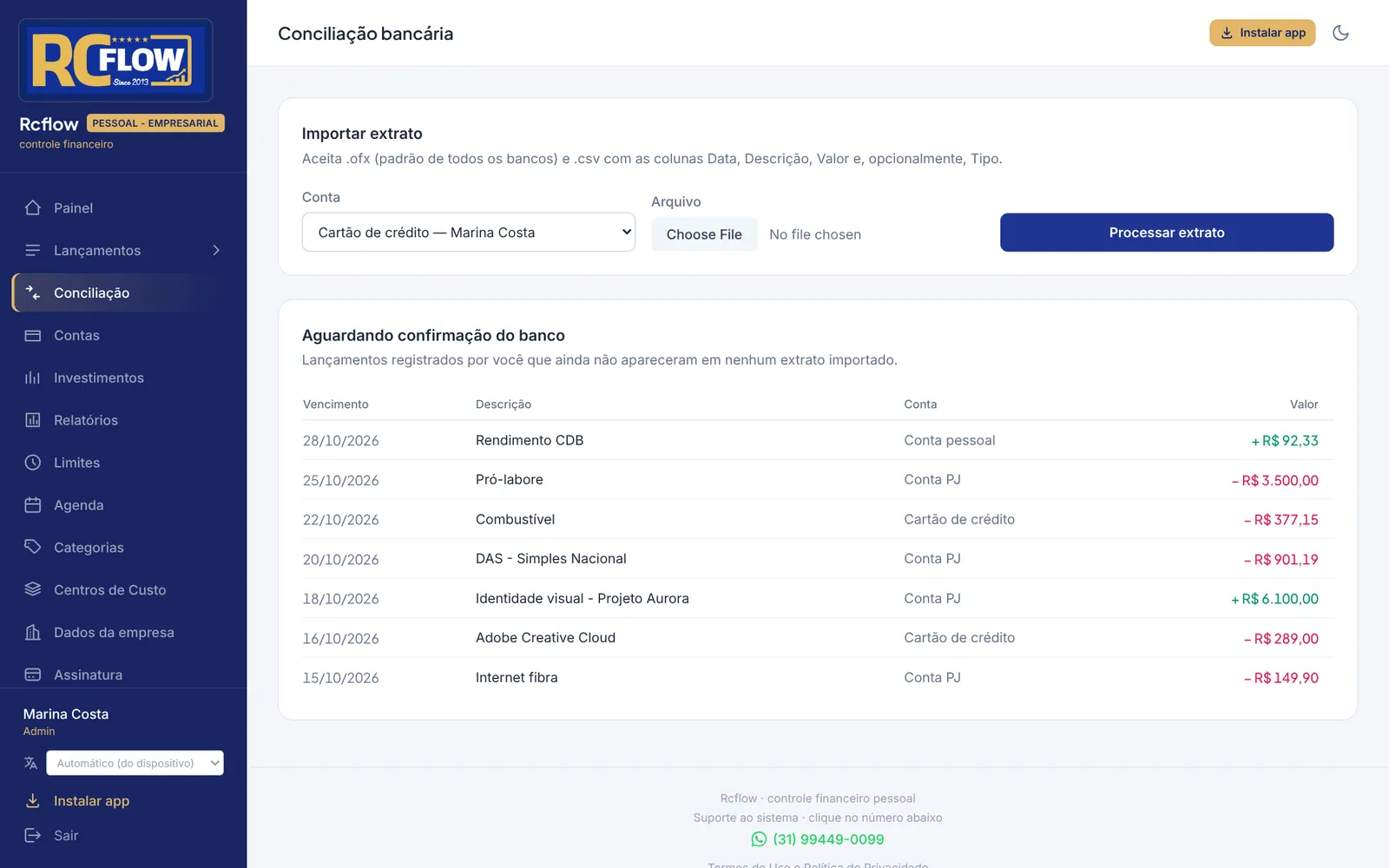The height and width of the screenshot is (868, 1389).
Task: Click the Combustível row description
Action: point(515,519)
